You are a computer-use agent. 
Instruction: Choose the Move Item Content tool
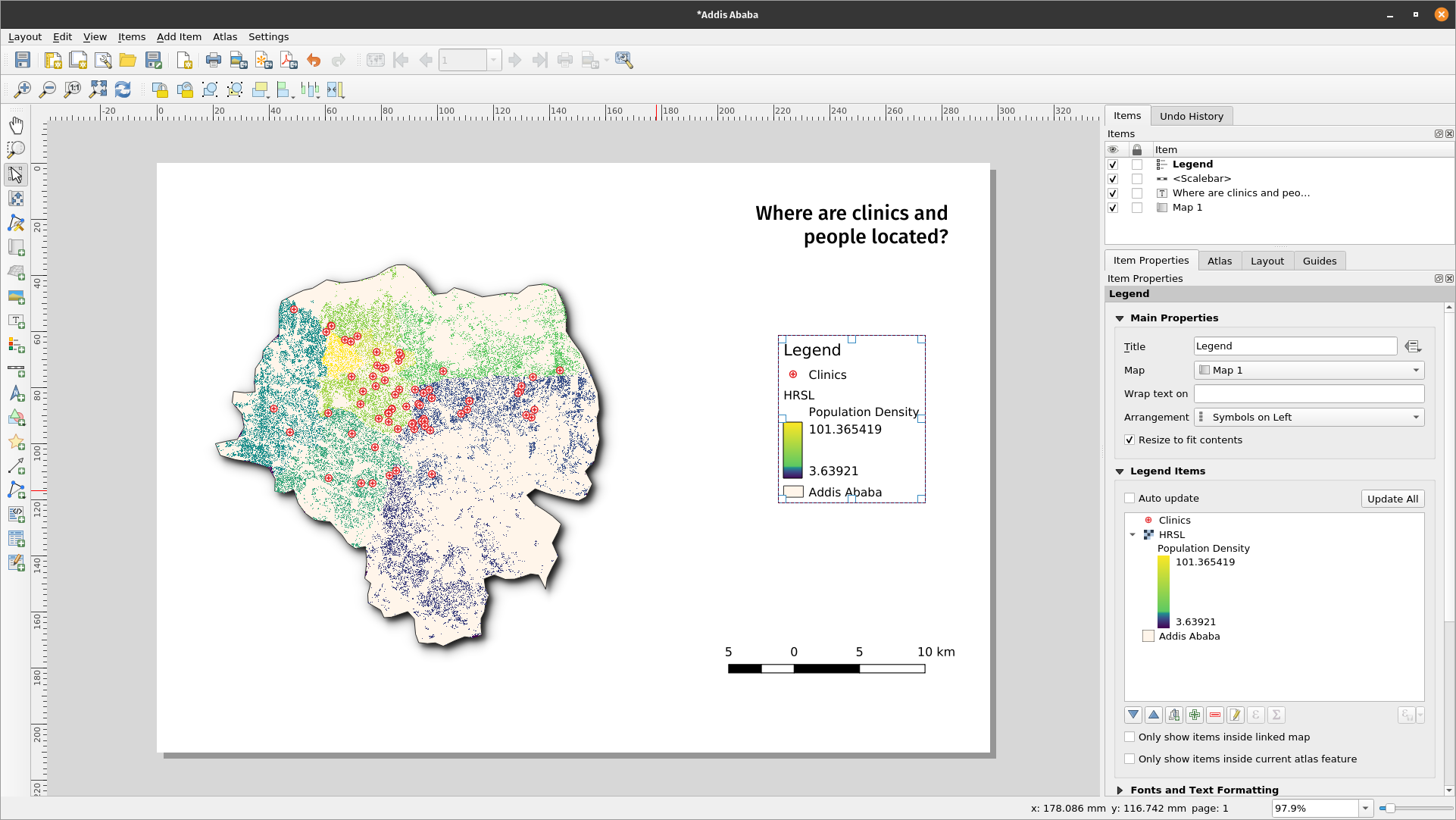coord(16,199)
